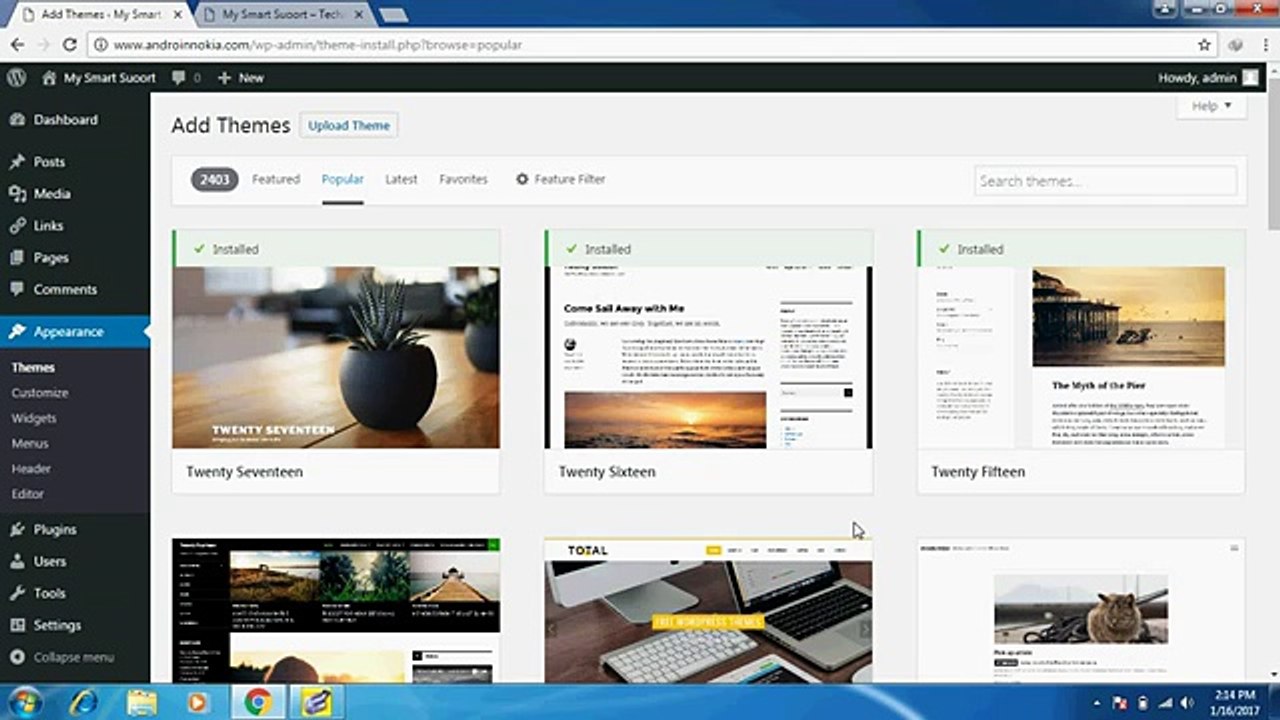The height and width of the screenshot is (720, 1280).
Task: Add new content with plus New
Action: (x=240, y=77)
